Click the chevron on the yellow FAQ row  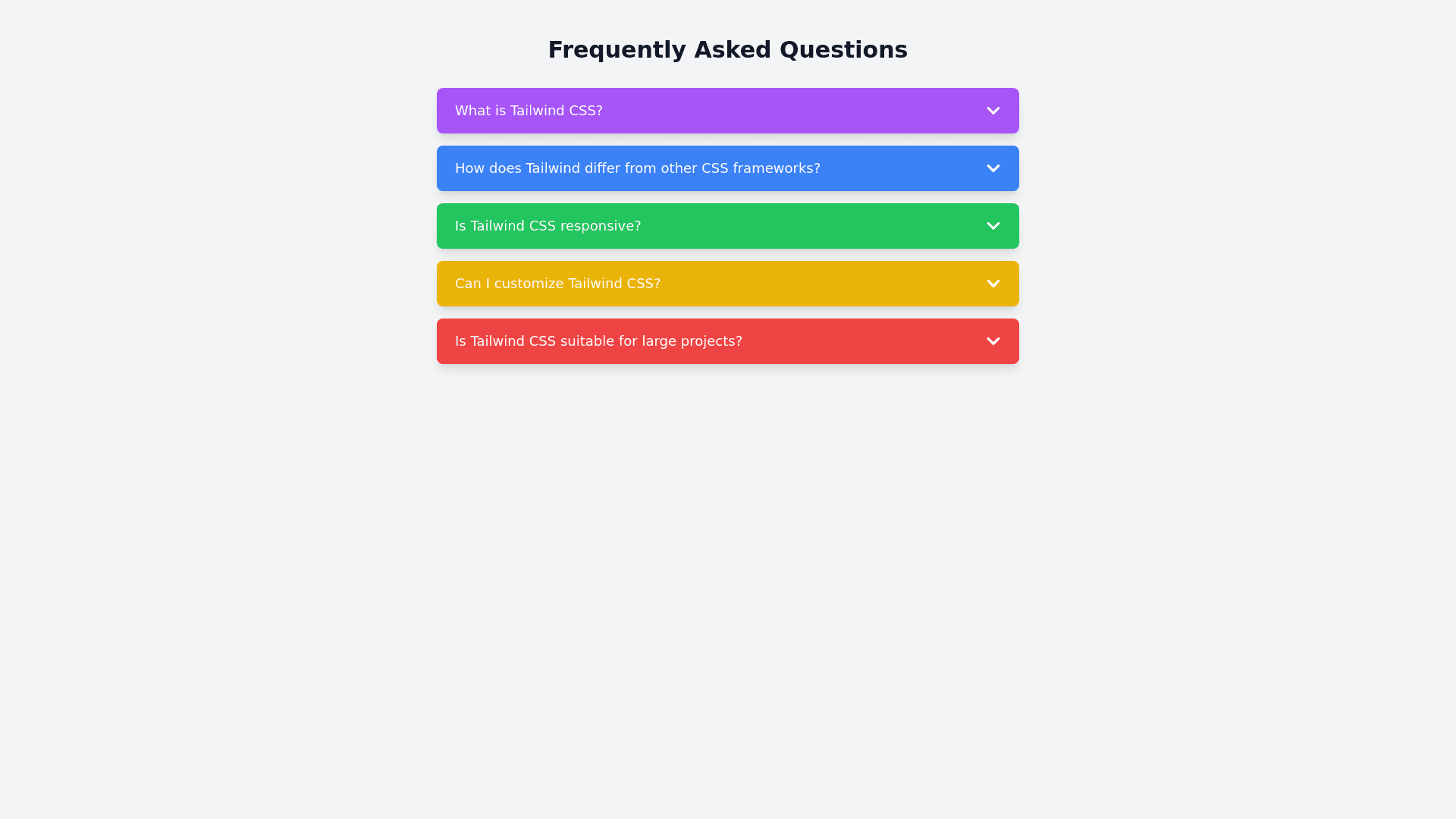coord(993,284)
